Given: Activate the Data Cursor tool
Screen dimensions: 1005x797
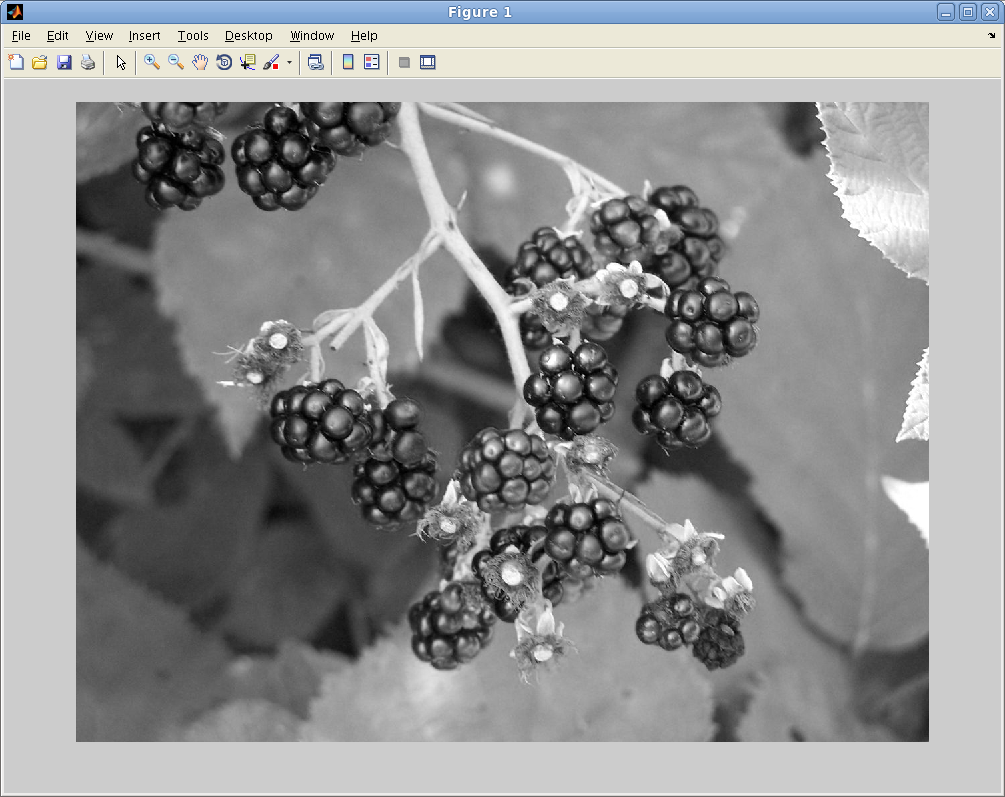Looking at the screenshot, I should [247, 62].
